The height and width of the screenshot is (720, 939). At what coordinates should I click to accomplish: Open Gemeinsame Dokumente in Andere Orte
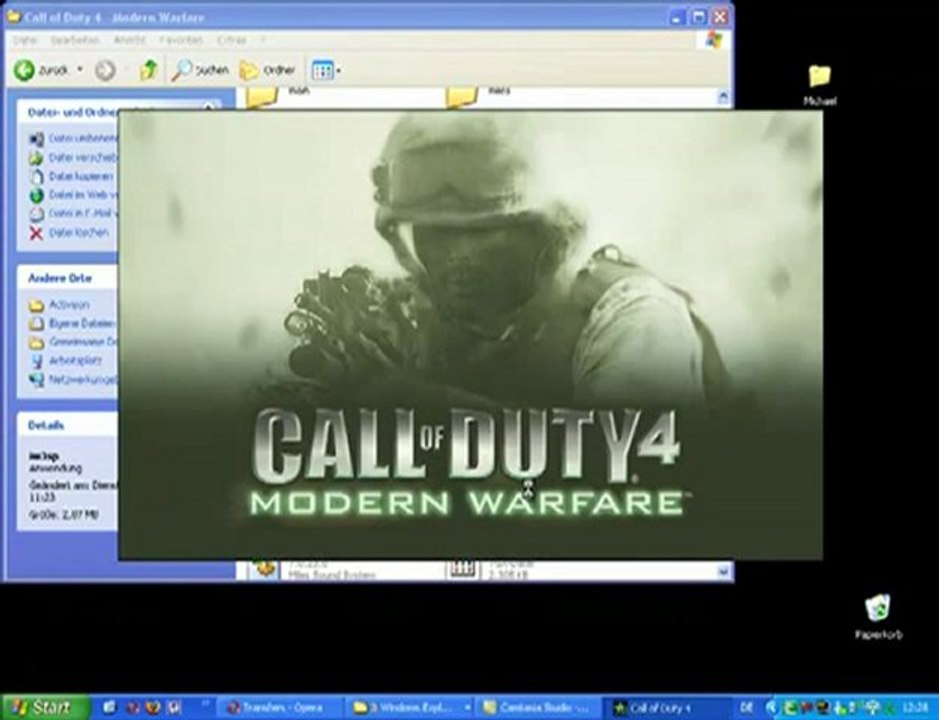(x=83, y=342)
